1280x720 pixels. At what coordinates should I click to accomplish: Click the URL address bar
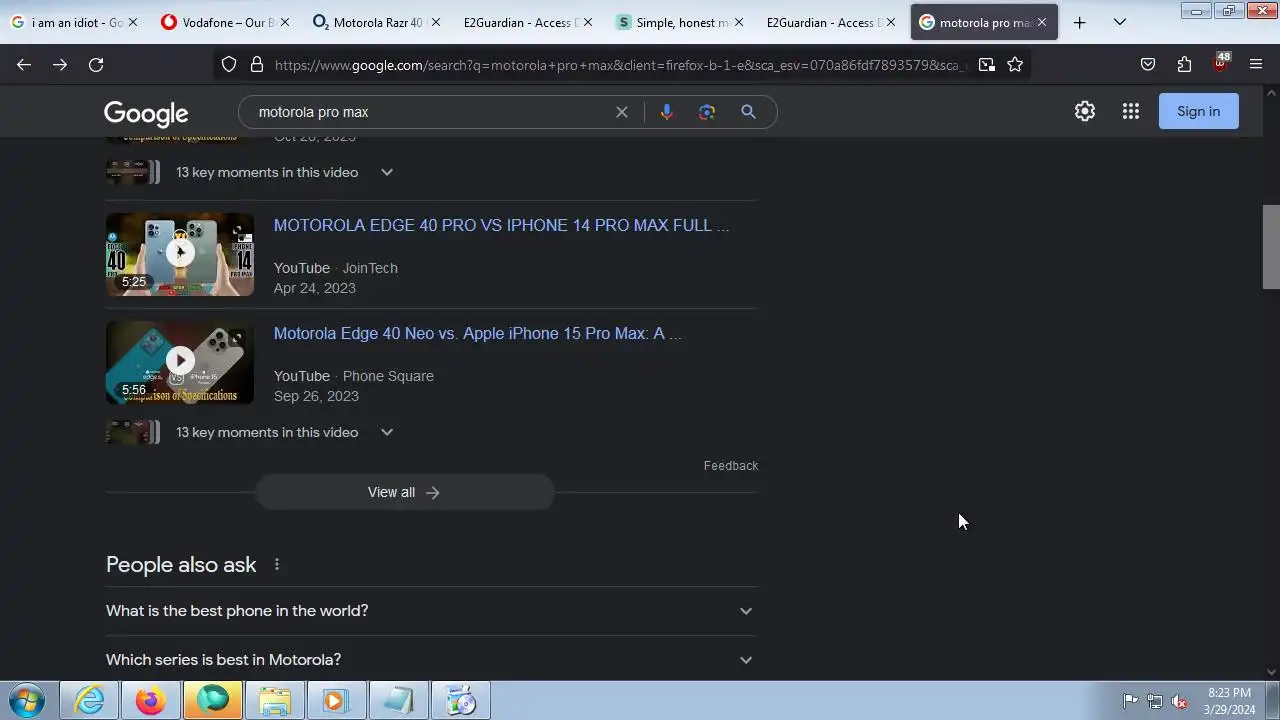coord(618,64)
